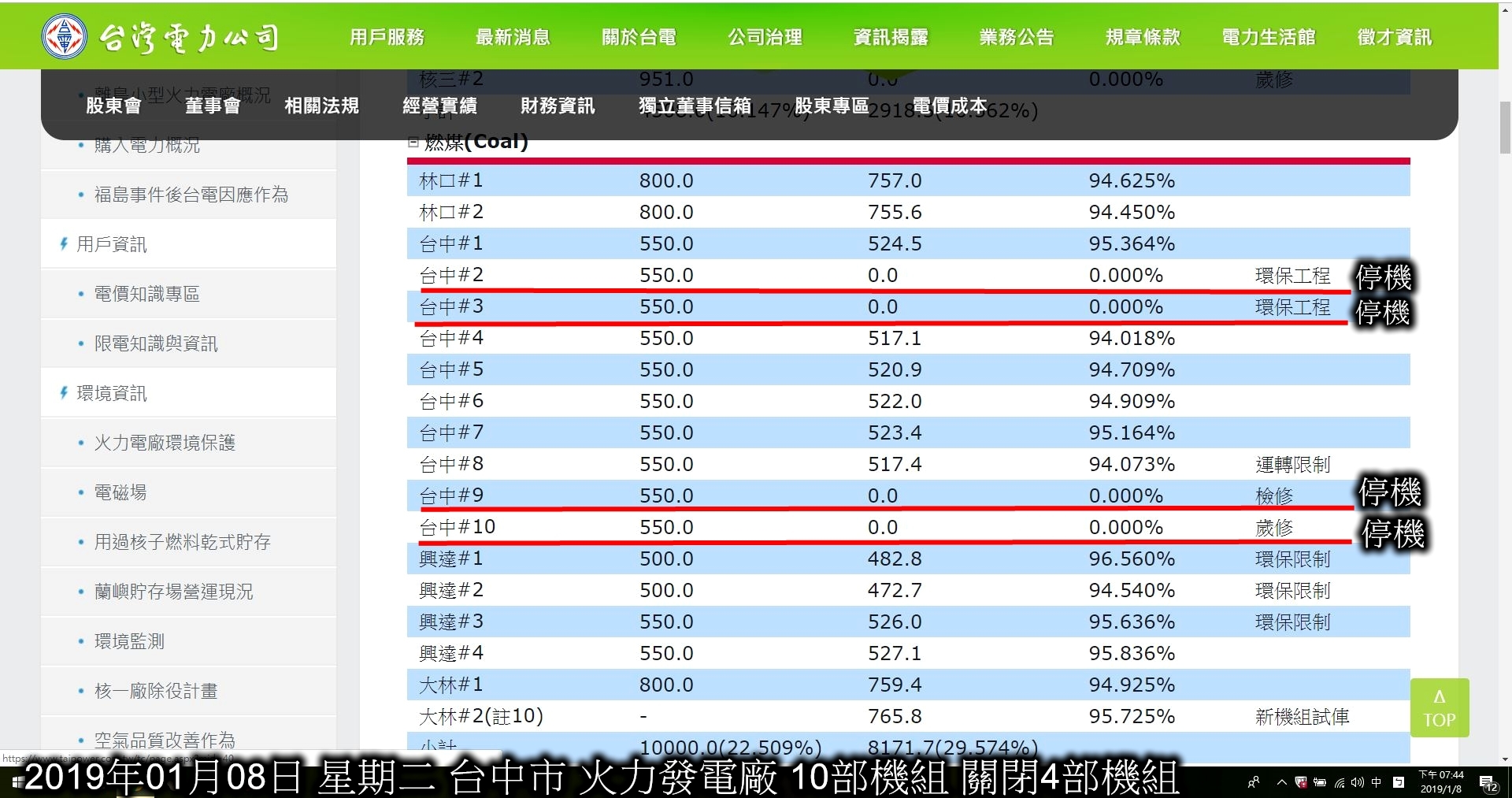Open the notification center icon
This screenshot has width=1512, height=798.
1488,783
